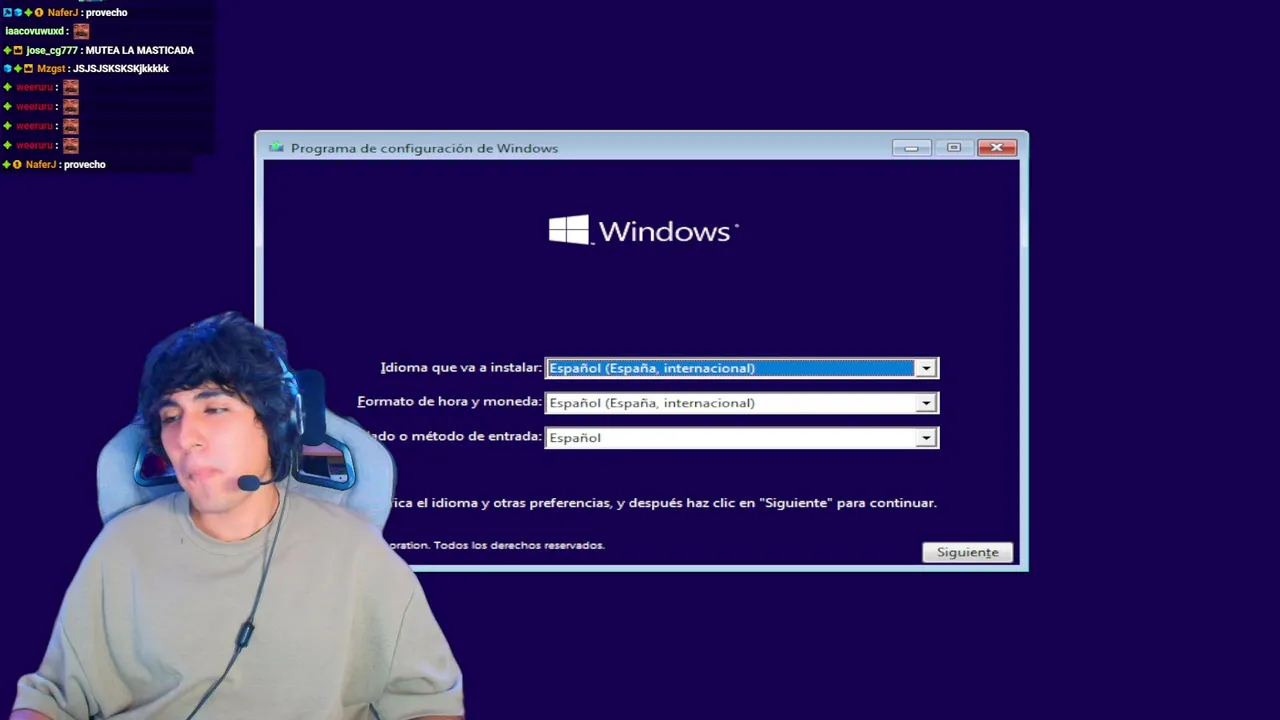Click the label 'Formato de hora y moneda:'
This screenshot has width=1280, height=720.
click(449, 402)
